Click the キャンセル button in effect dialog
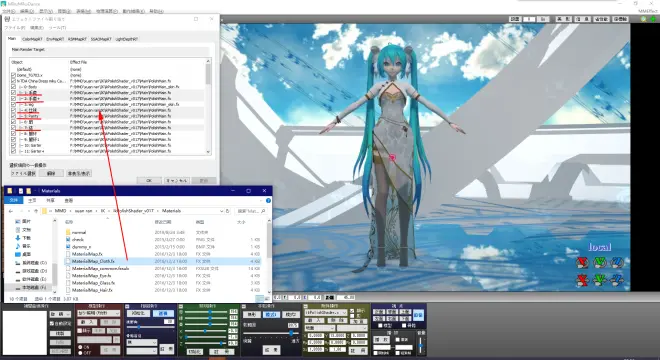 tap(176, 180)
